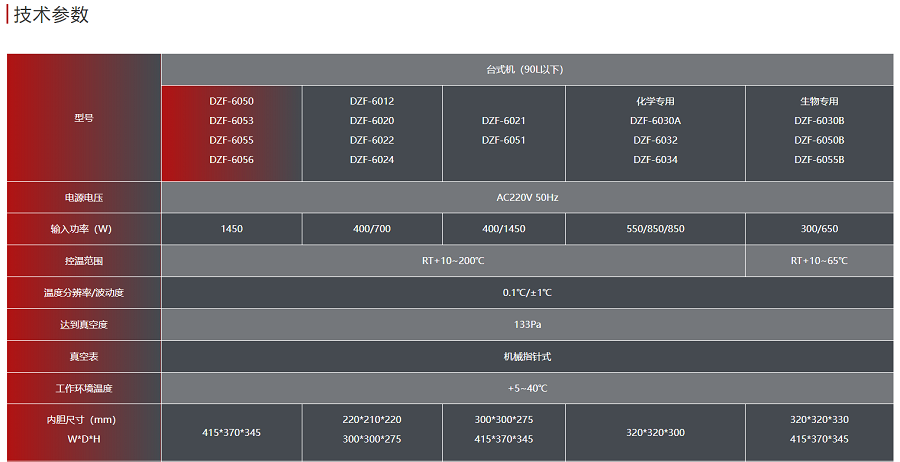Click the +5~40℃ ambient temperature value
This screenshot has height=462, width=900.
527,388
